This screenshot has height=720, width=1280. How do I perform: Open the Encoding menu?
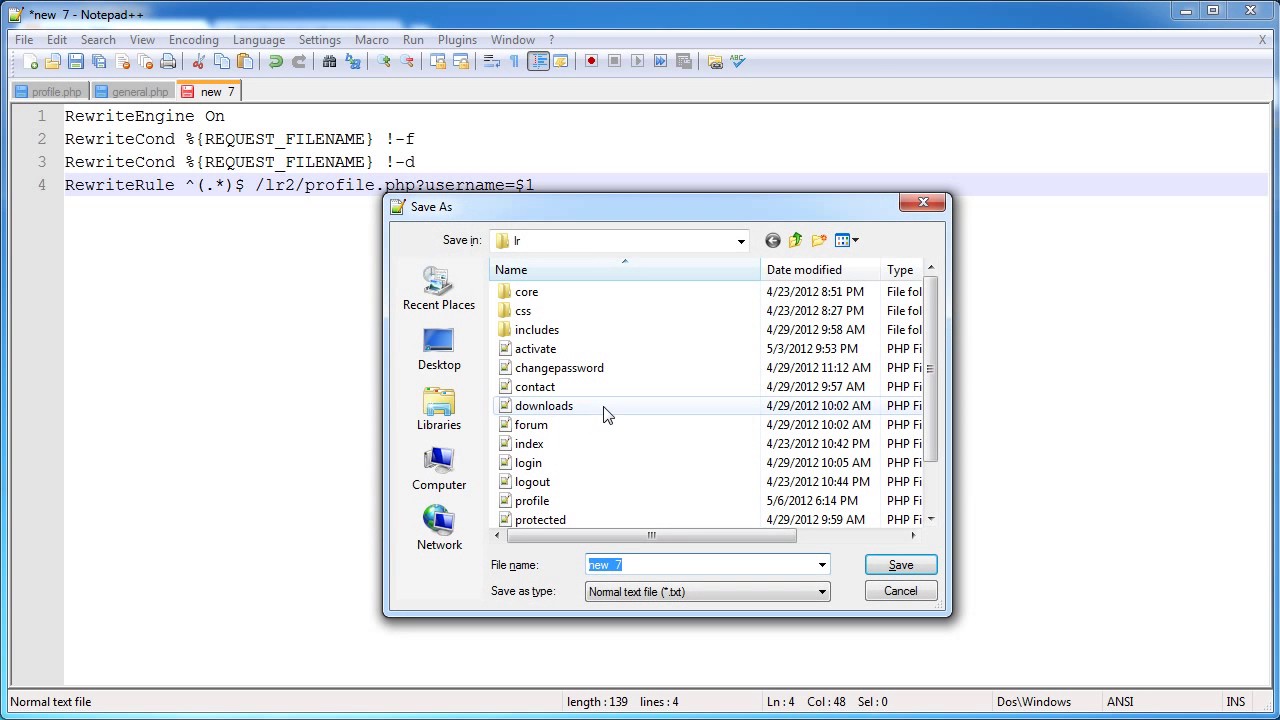coord(194,40)
